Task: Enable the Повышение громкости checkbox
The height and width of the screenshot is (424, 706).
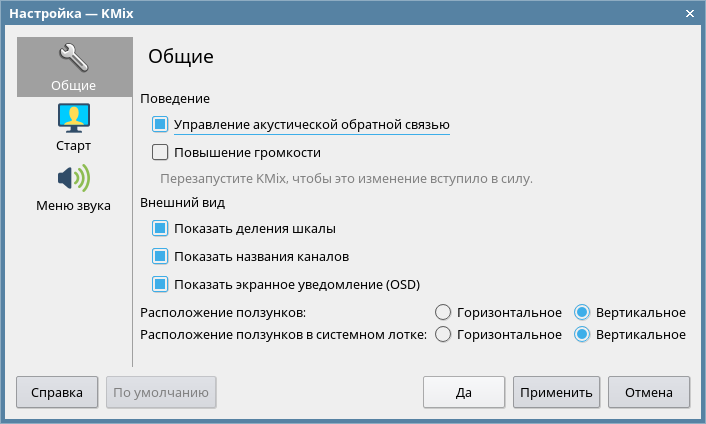Action: click(160, 153)
